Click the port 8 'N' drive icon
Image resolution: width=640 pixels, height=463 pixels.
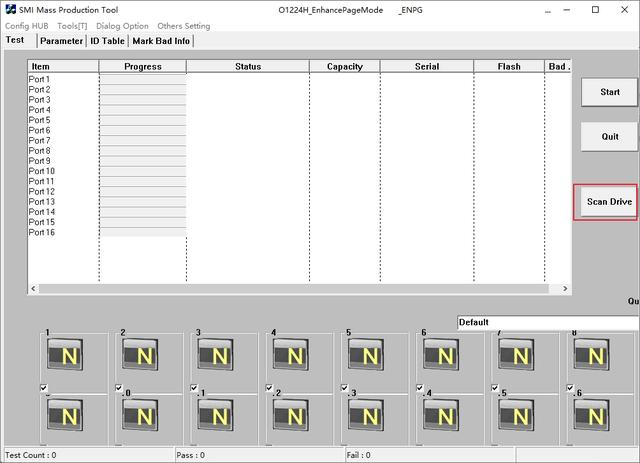pos(591,354)
